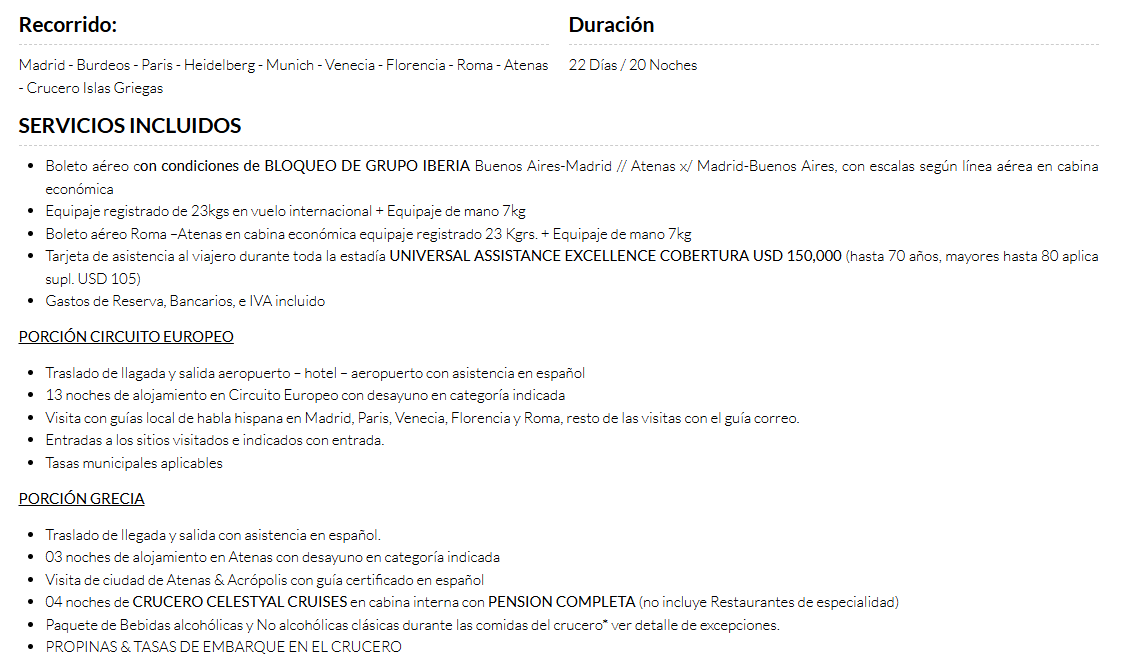1126x659 pixels.
Task: Click 'PROPINAS & TASAS DE EMBARQUE EN EL CRUCERO'
Action: [x=223, y=647]
